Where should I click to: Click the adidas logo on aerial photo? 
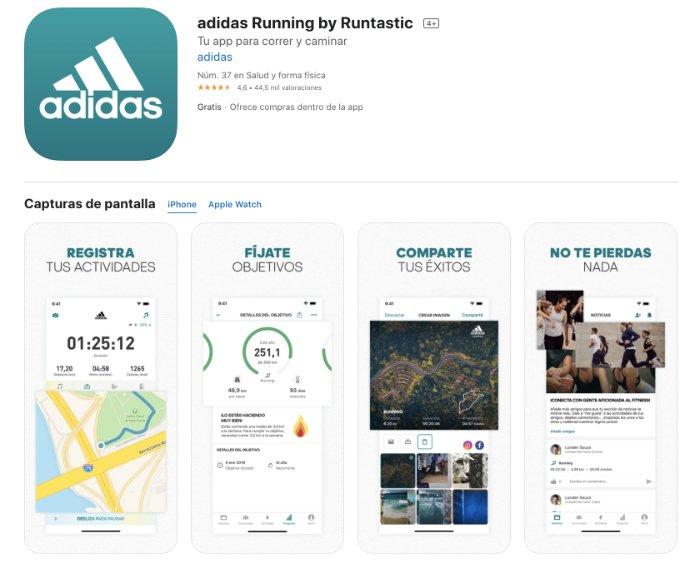pos(477,331)
